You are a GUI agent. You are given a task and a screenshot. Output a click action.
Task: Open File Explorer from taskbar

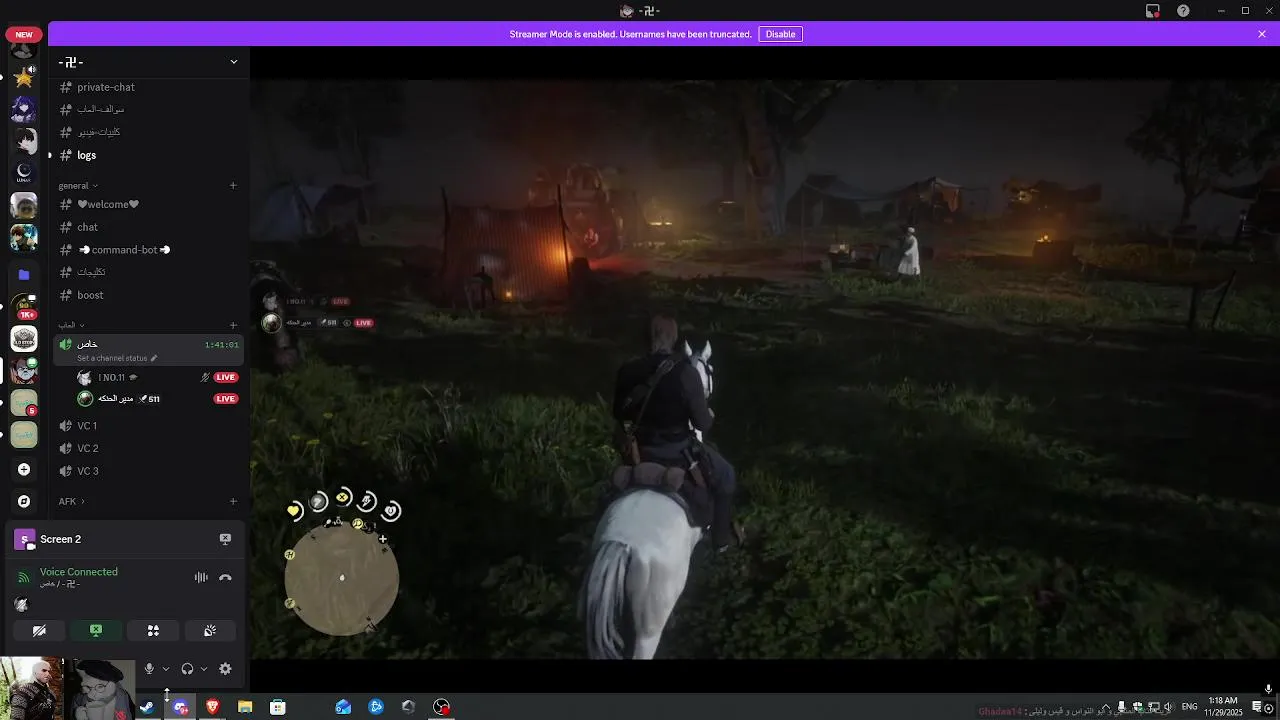[x=245, y=707]
